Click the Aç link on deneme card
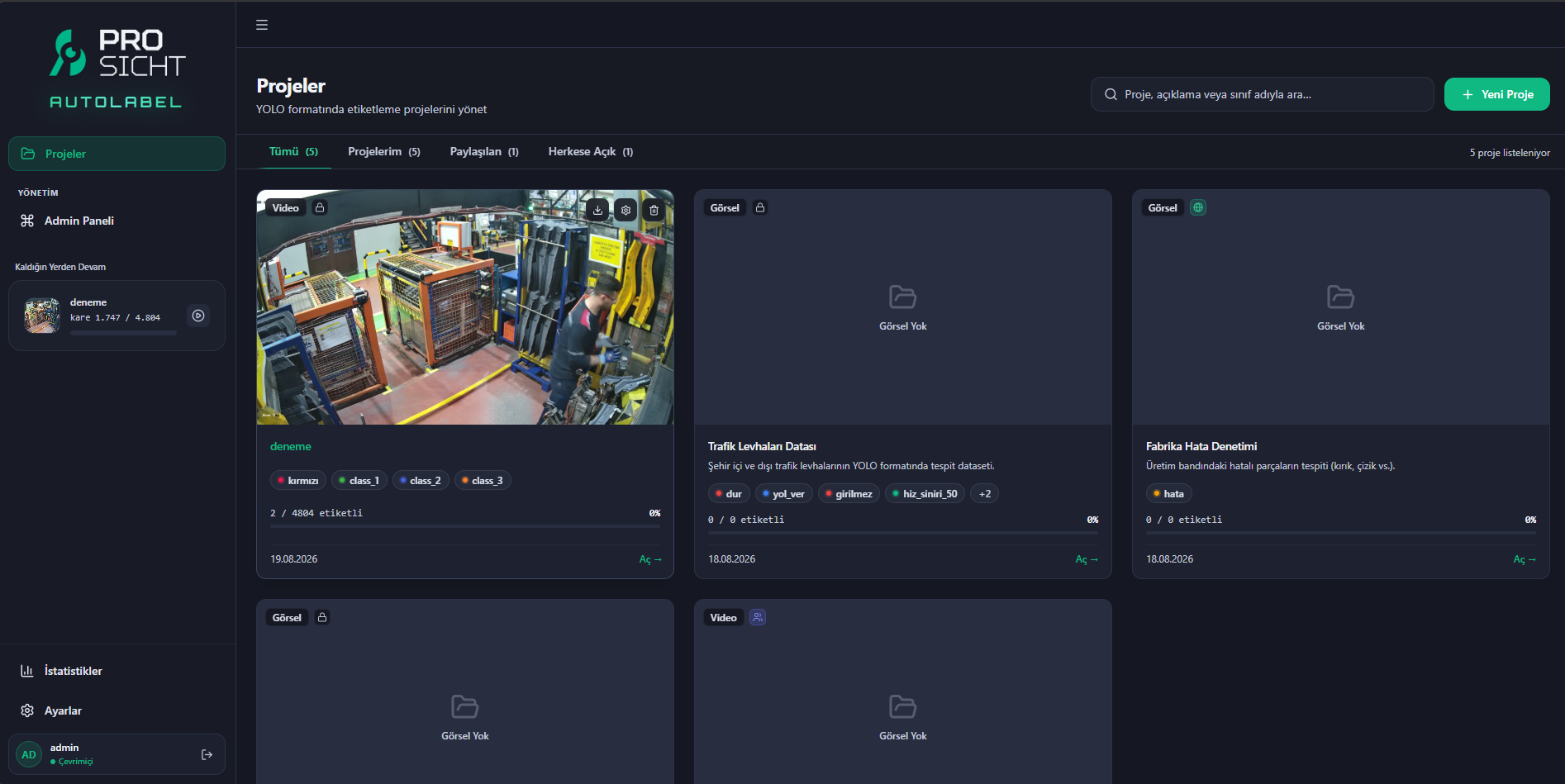This screenshot has height=784, width=1565. (x=650, y=559)
